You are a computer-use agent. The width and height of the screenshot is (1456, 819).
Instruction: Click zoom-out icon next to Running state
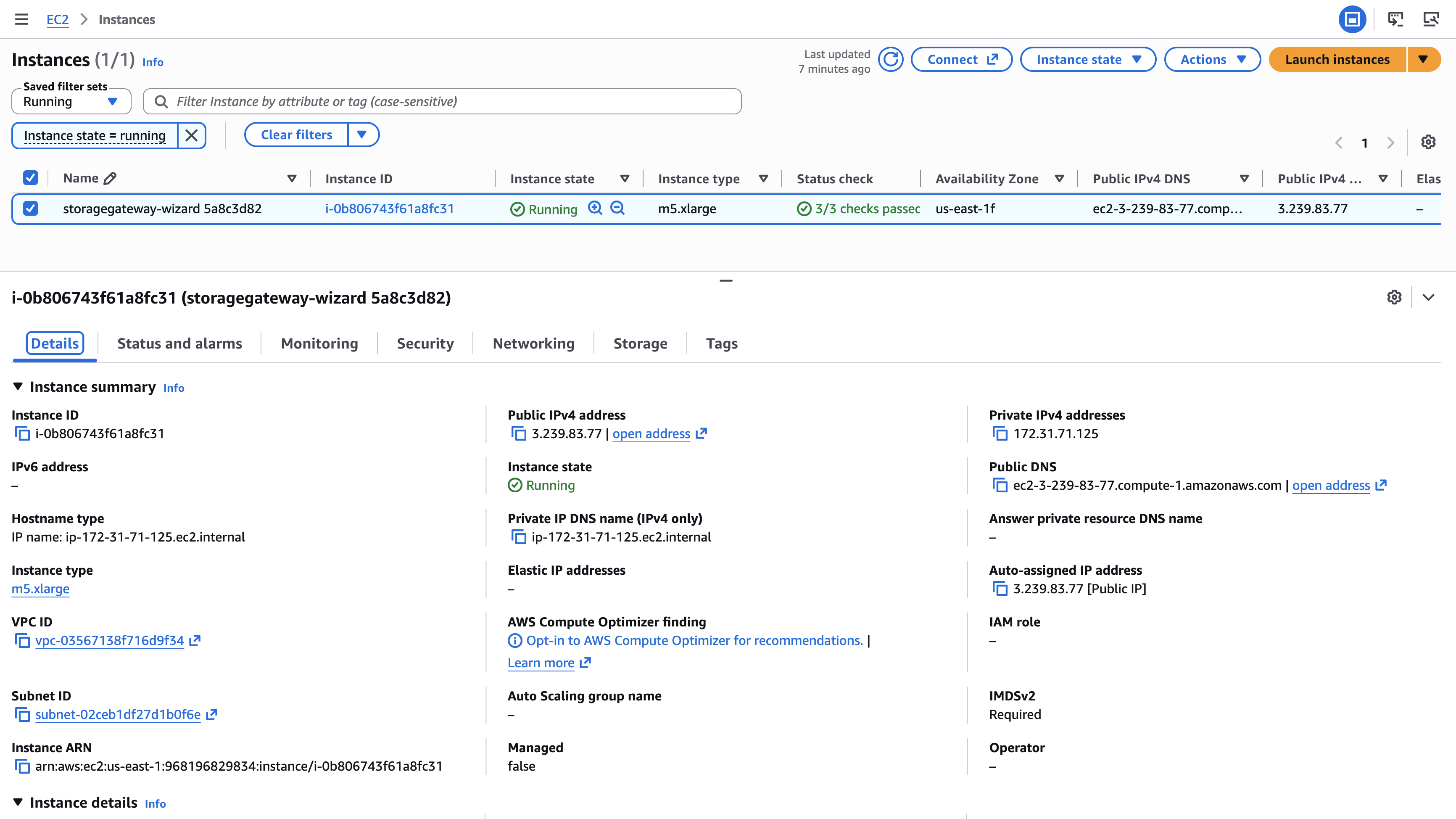click(618, 208)
